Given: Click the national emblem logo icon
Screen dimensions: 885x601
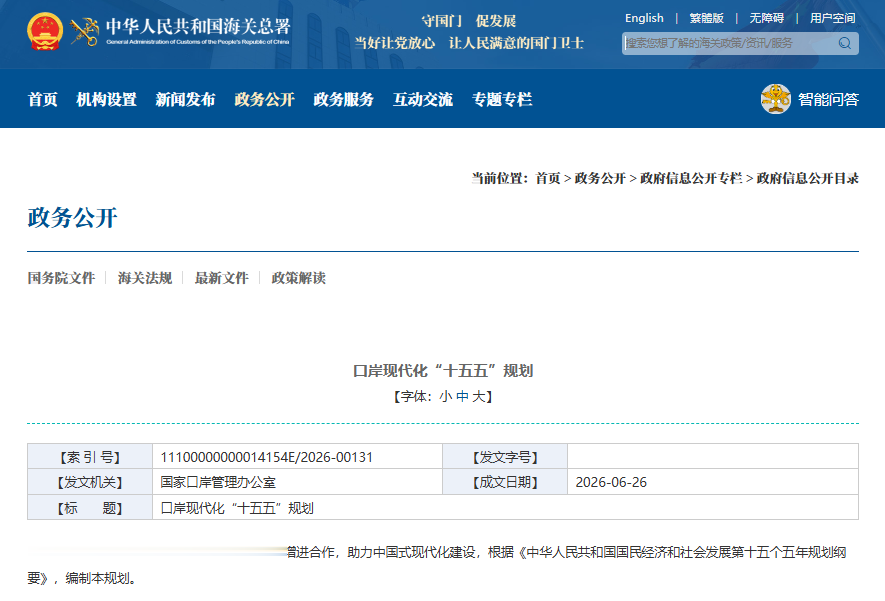Looking at the screenshot, I should click(x=45, y=32).
